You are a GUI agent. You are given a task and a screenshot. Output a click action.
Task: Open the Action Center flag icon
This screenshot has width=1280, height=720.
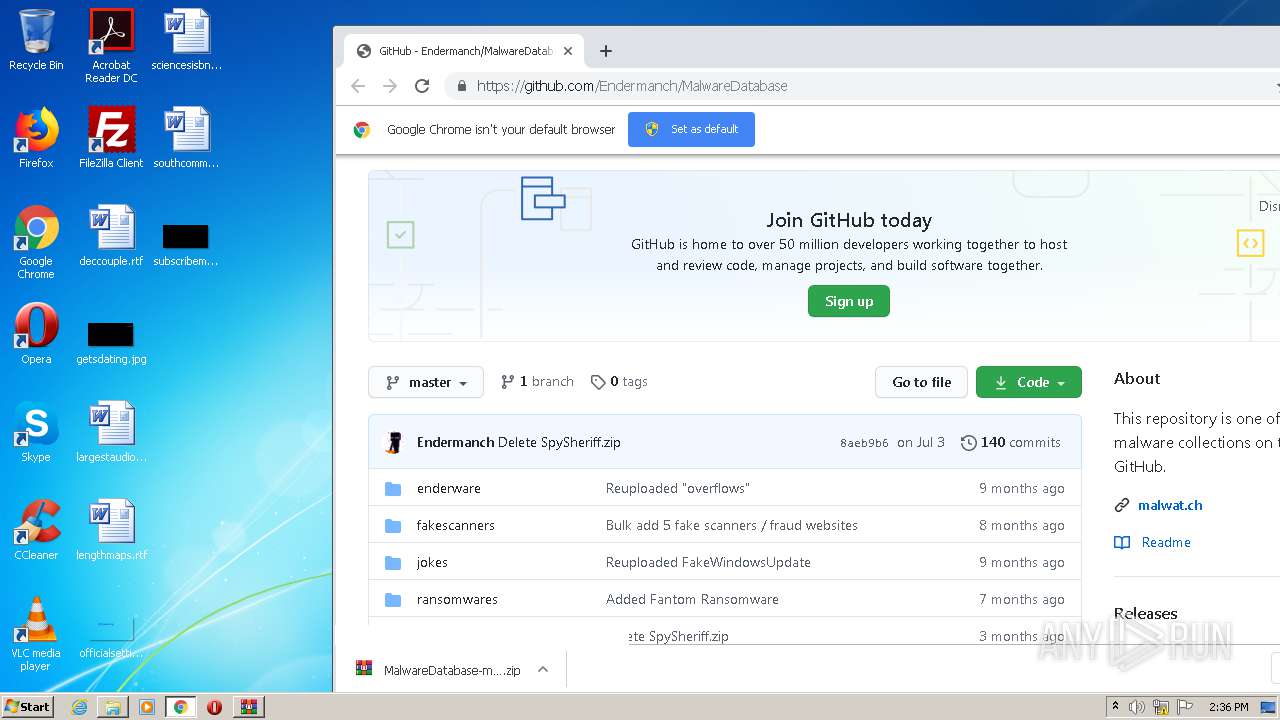[1185, 707]
